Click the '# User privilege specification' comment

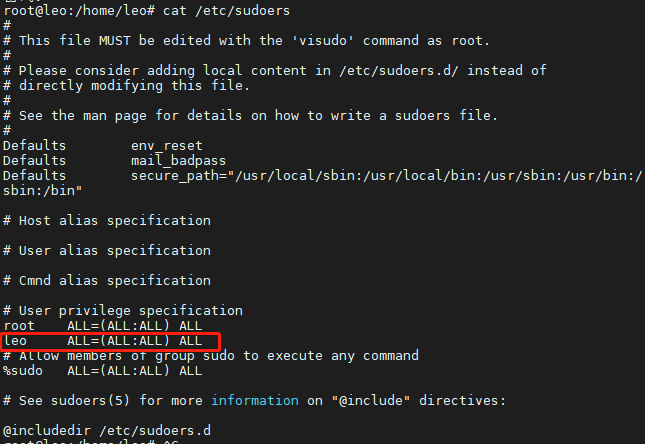pos(122,310)
